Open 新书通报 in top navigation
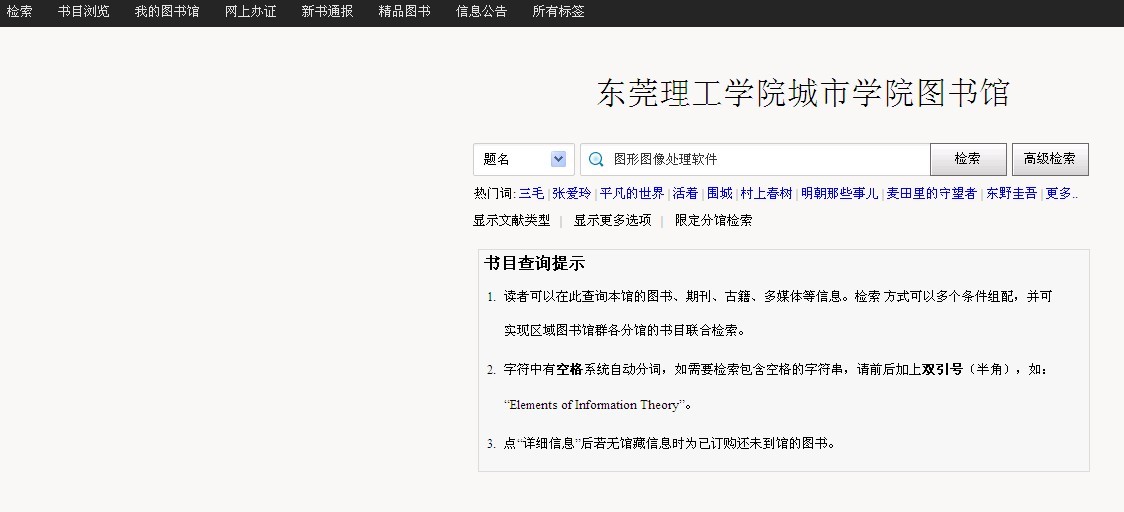The image size is (1124, 512). click(x=327, y=11)
